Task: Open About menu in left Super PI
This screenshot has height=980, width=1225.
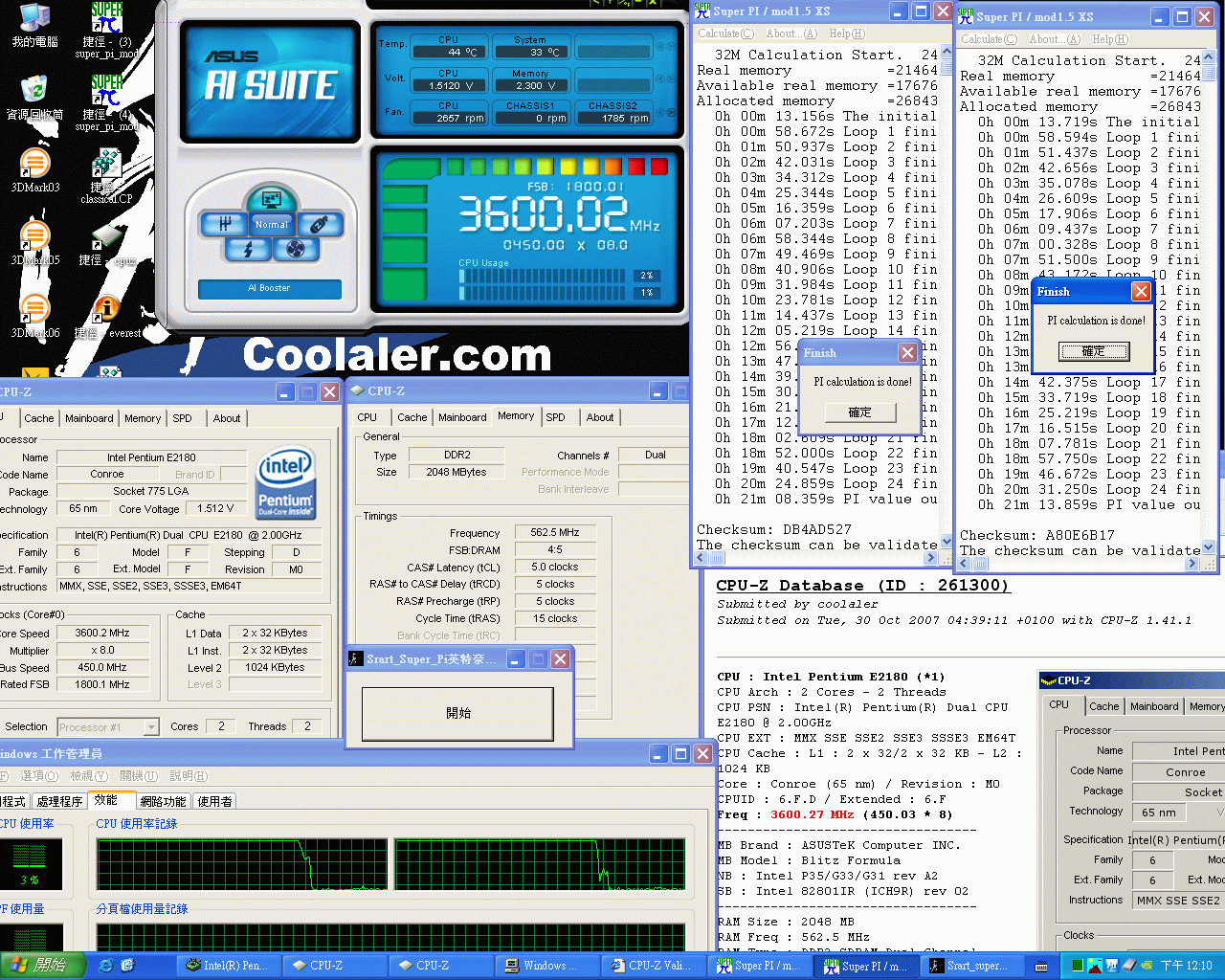Action: coord(791,33)
